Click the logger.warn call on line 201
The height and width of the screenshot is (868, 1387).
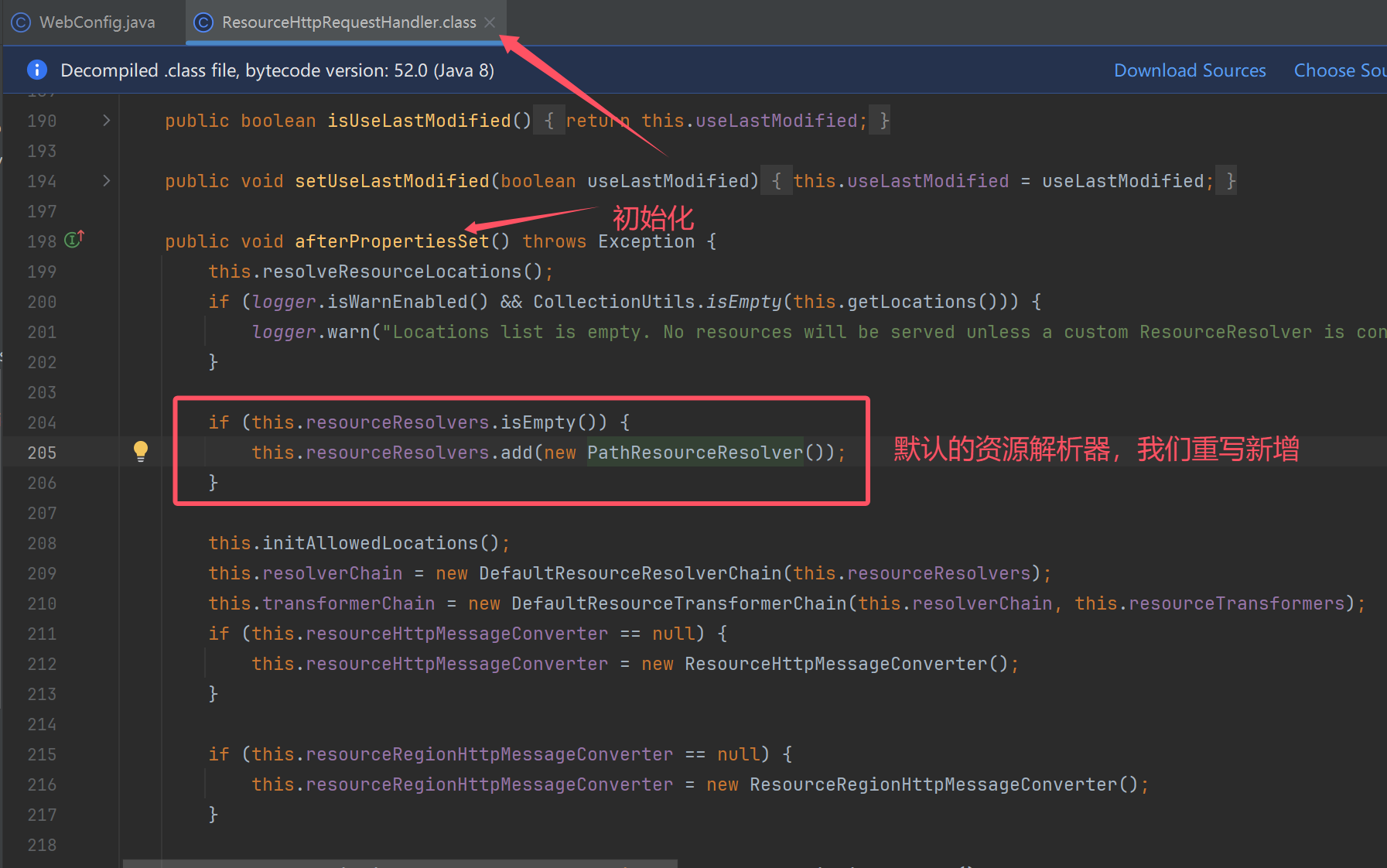pos(311,332)
